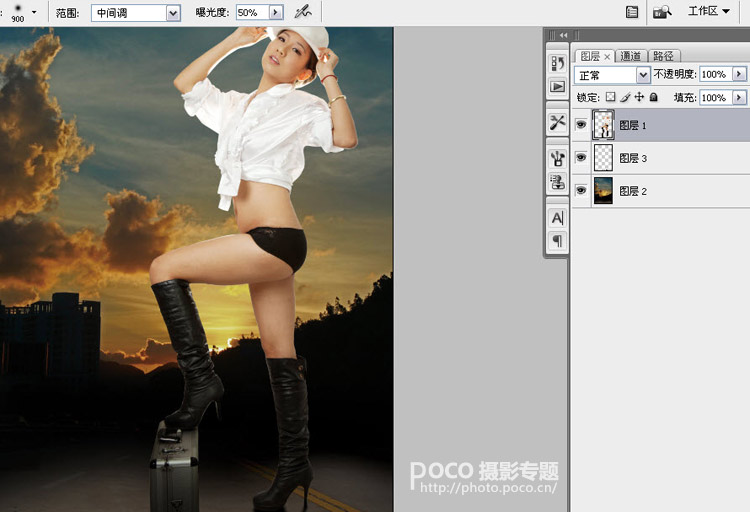Hide 图层 3 with its eye icon
This screenshot has width=750, height=512.
point(581,157)
